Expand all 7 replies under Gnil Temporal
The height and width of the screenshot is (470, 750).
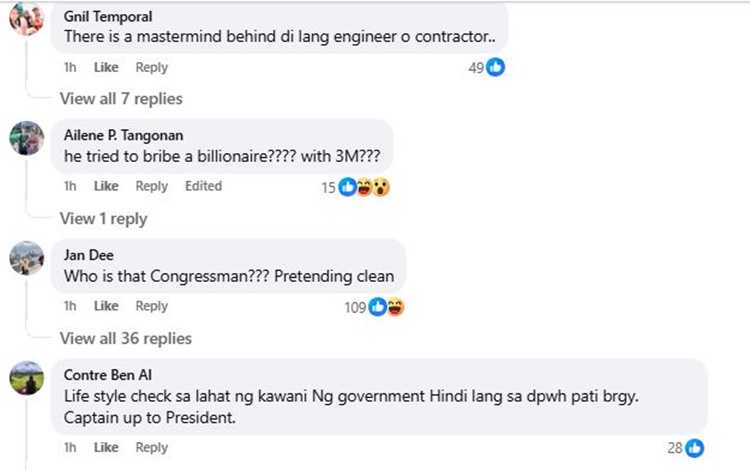click(x=121, y=98)
